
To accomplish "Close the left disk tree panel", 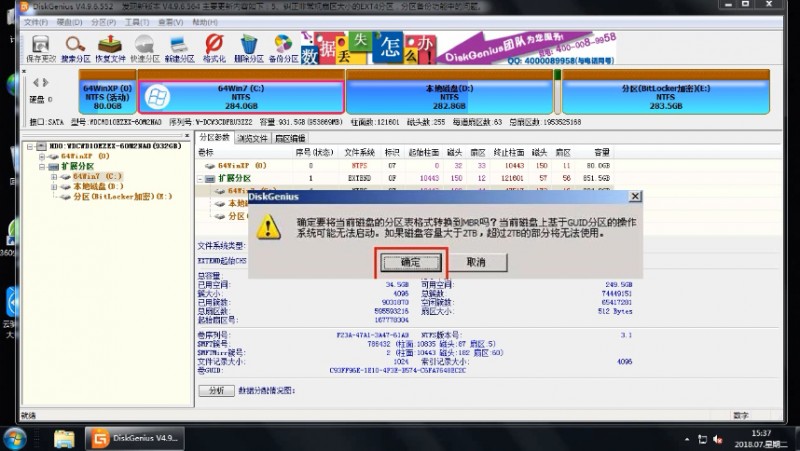I will pyautogui.click(x=187, y=136).
